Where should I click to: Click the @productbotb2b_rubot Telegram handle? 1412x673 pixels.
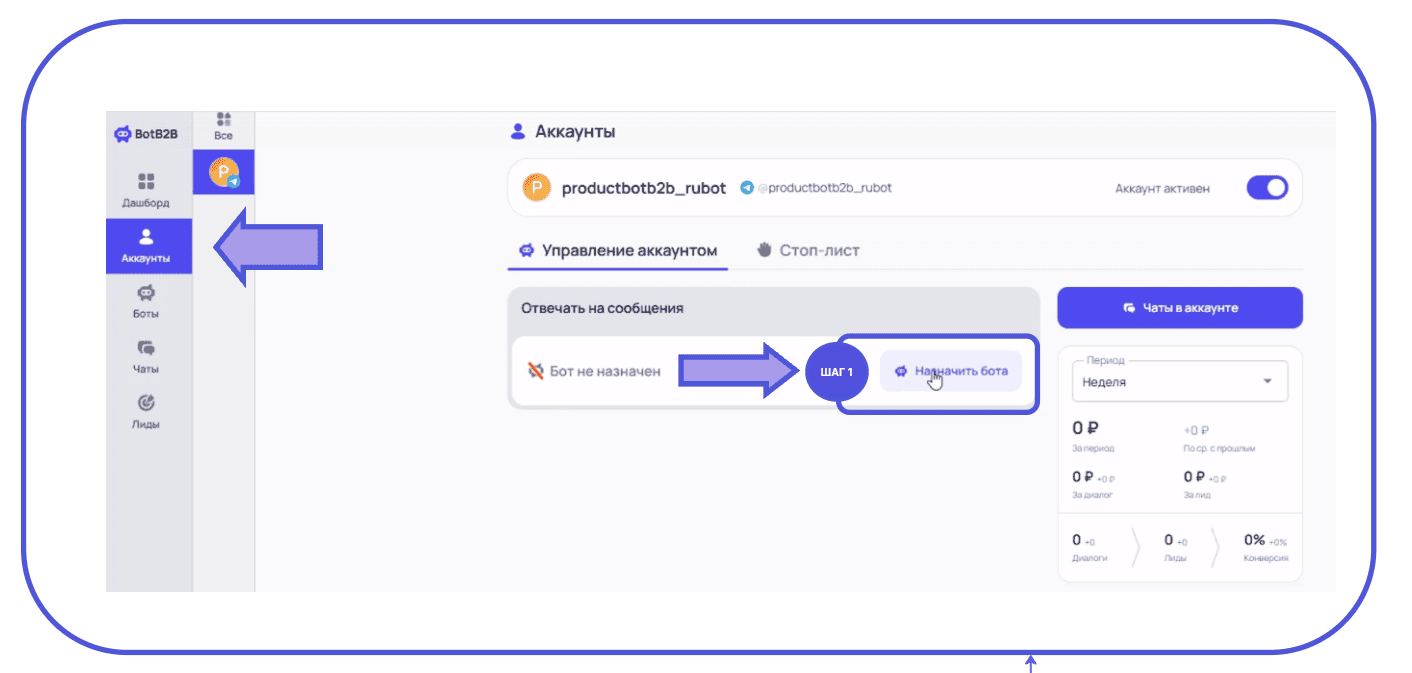pyautogui.click(x=824, y=188)
